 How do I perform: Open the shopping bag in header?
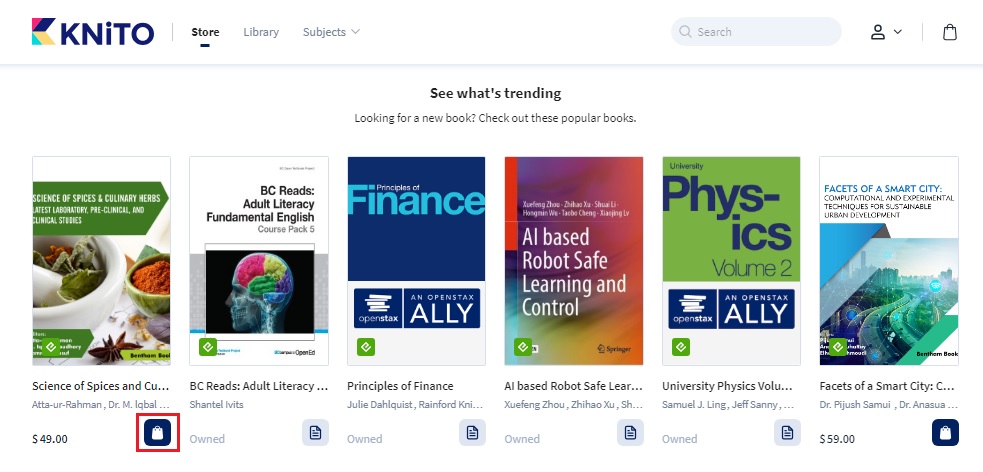(950, 32)
